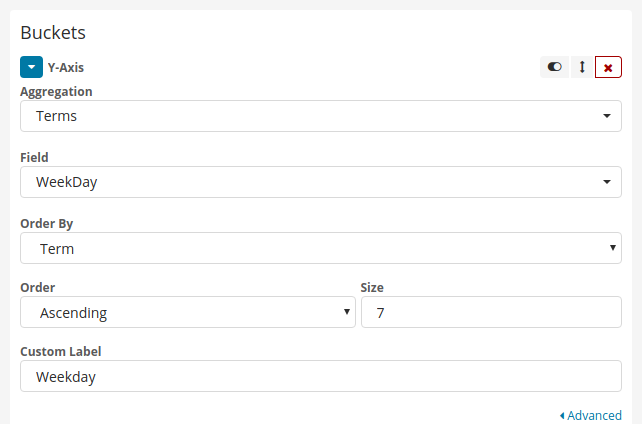642x424 pixels.
Task: Collapse the Y-Axis bucket using blue caret
Action: [31, 67]
